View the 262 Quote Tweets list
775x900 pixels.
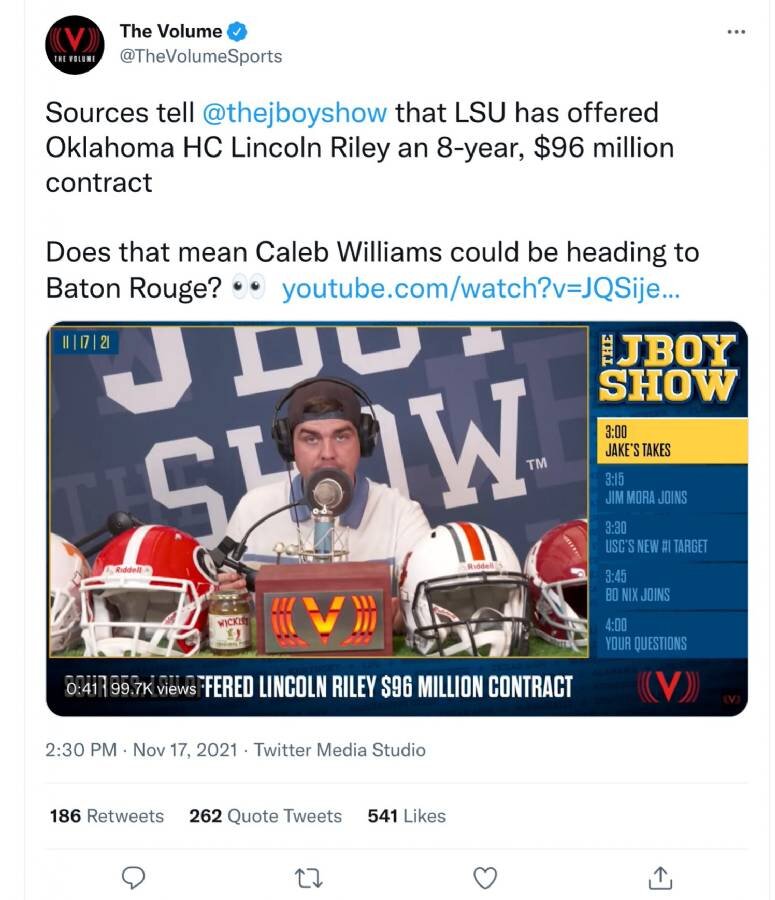(265, 816)
